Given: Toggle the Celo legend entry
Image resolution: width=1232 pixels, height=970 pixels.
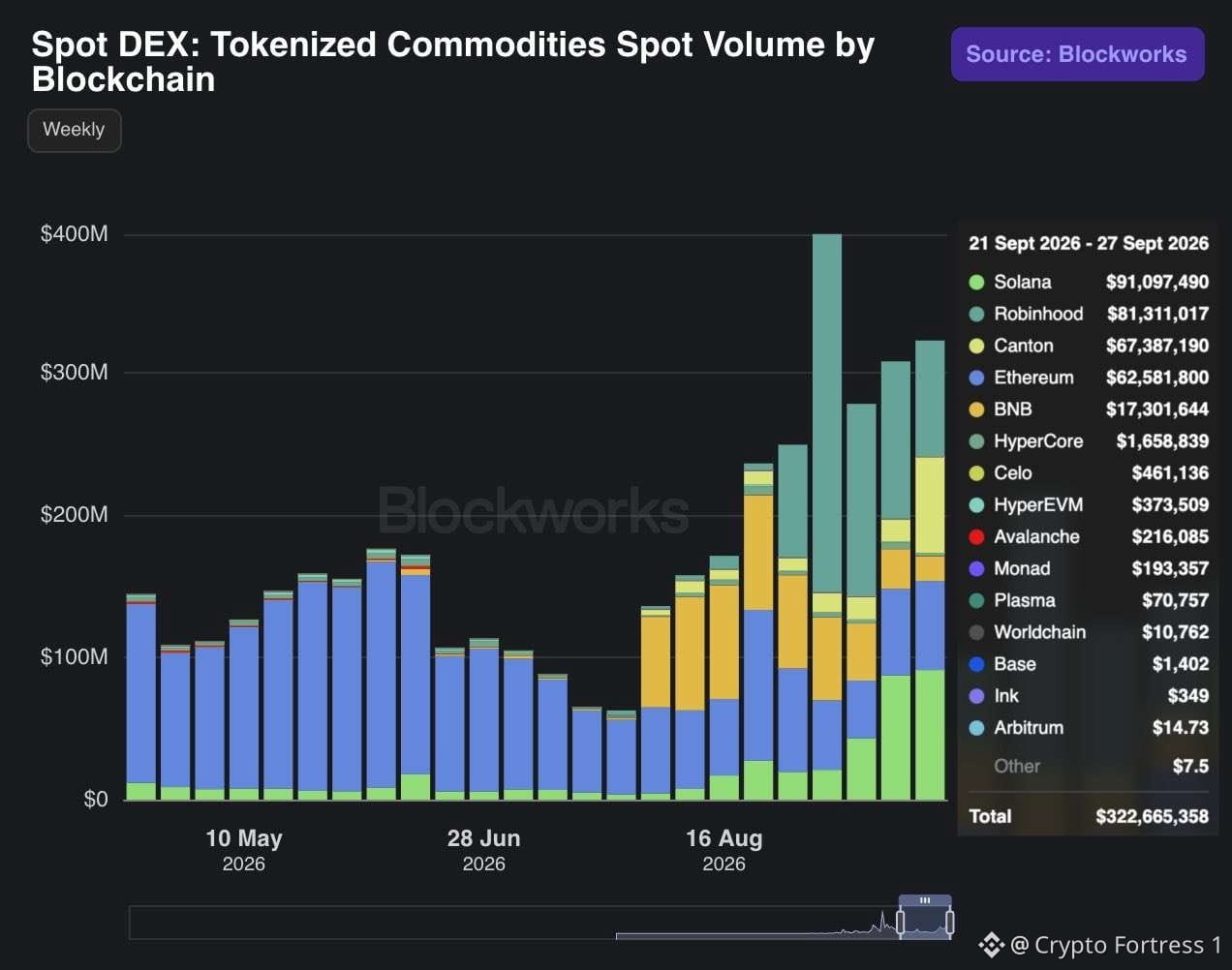Looking at the screenshot, I should click(1089, 473).
